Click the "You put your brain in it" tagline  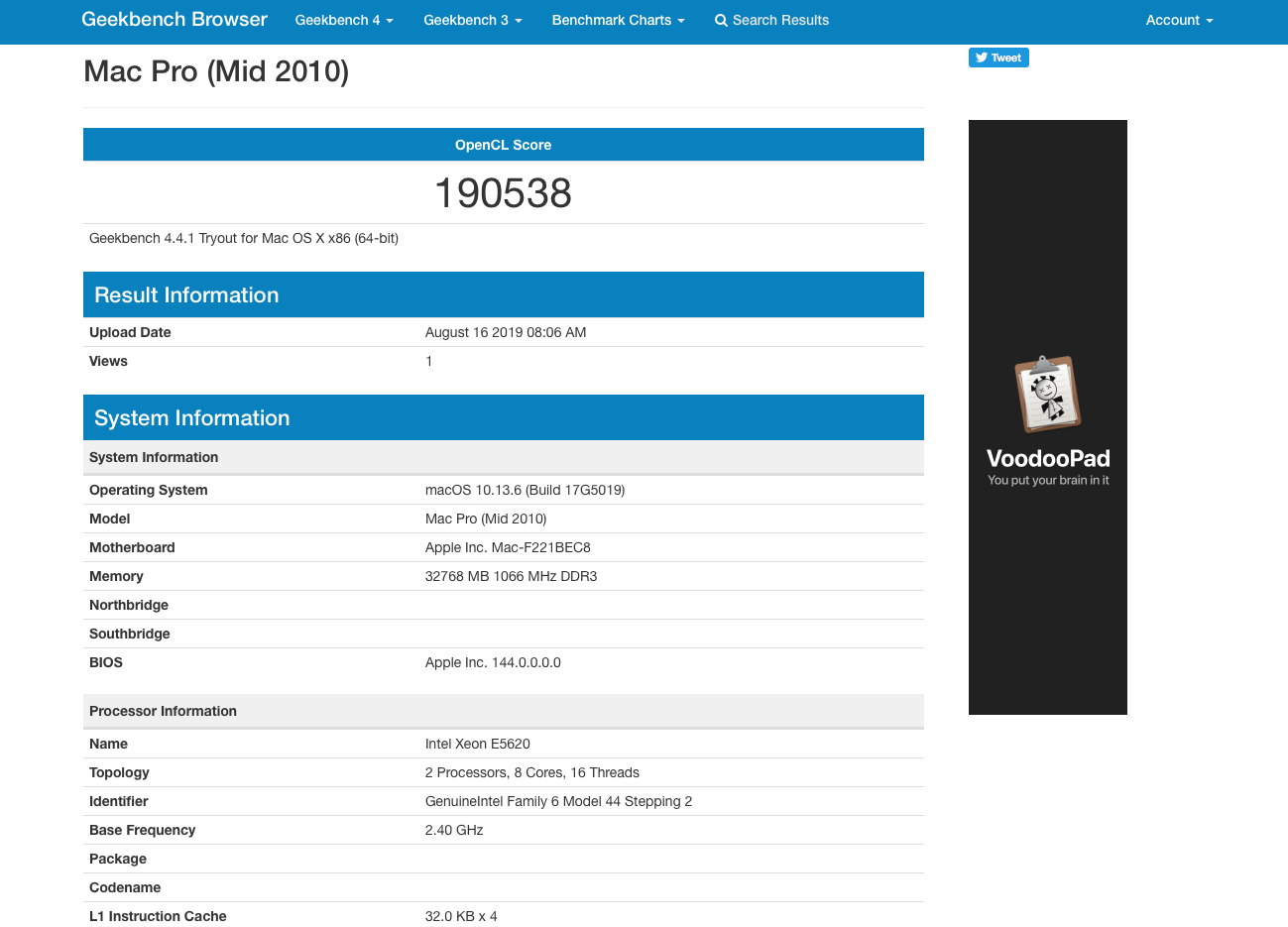[1048, 480]
